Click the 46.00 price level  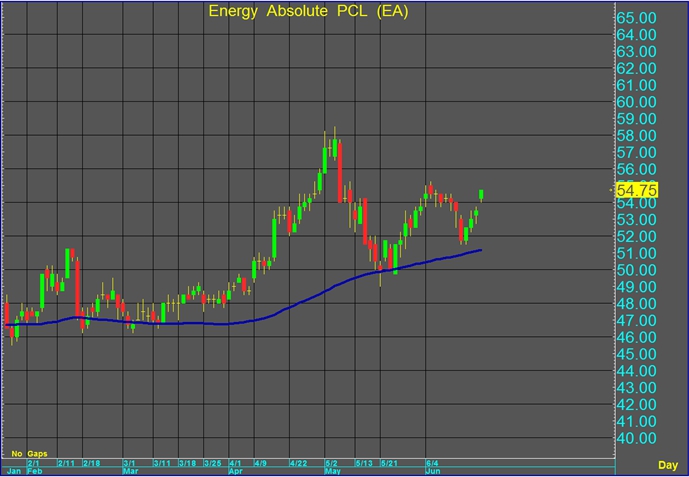click(x=636, y=337)
